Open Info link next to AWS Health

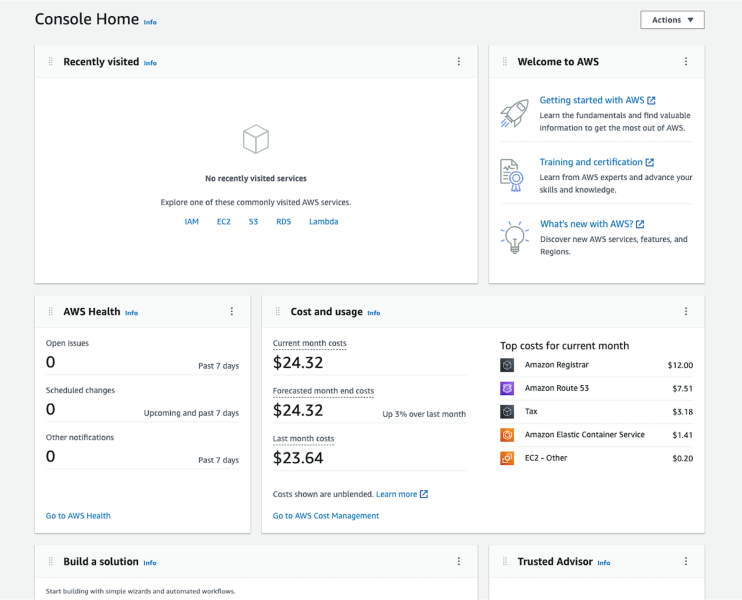click(x=131, y=313)
